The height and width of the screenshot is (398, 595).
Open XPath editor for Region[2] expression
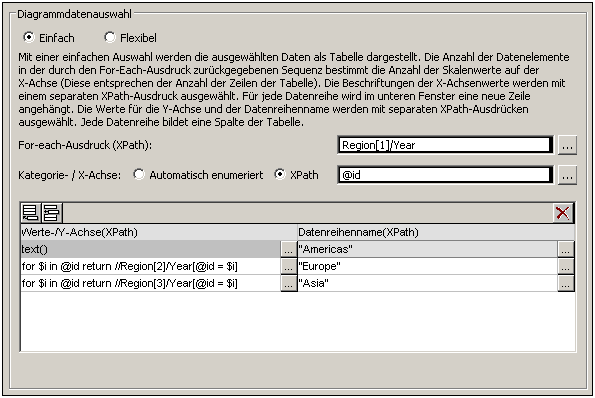[x=288, y=266]
